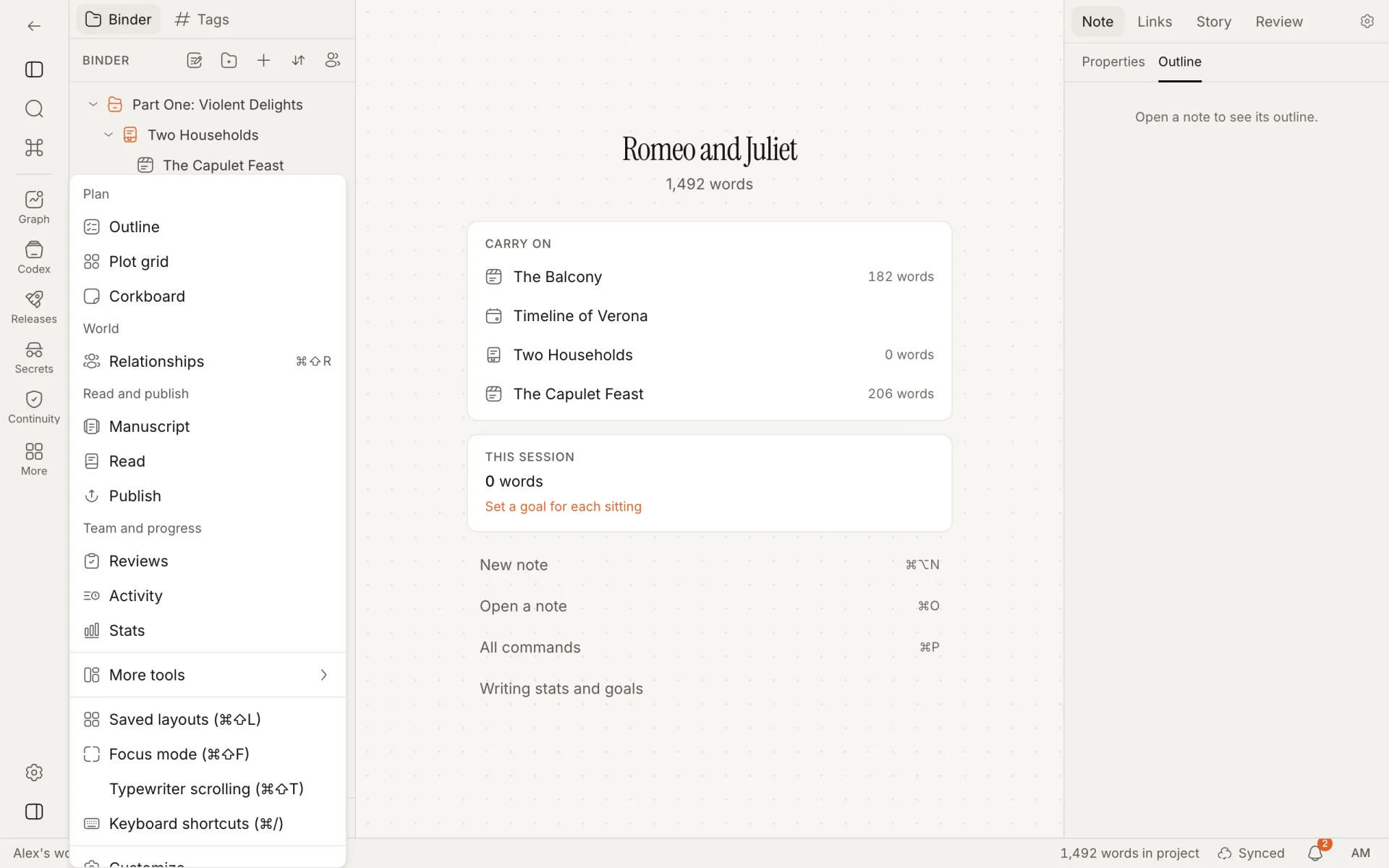Open the command palette icon
The image size is (1389, 868).
34,148
